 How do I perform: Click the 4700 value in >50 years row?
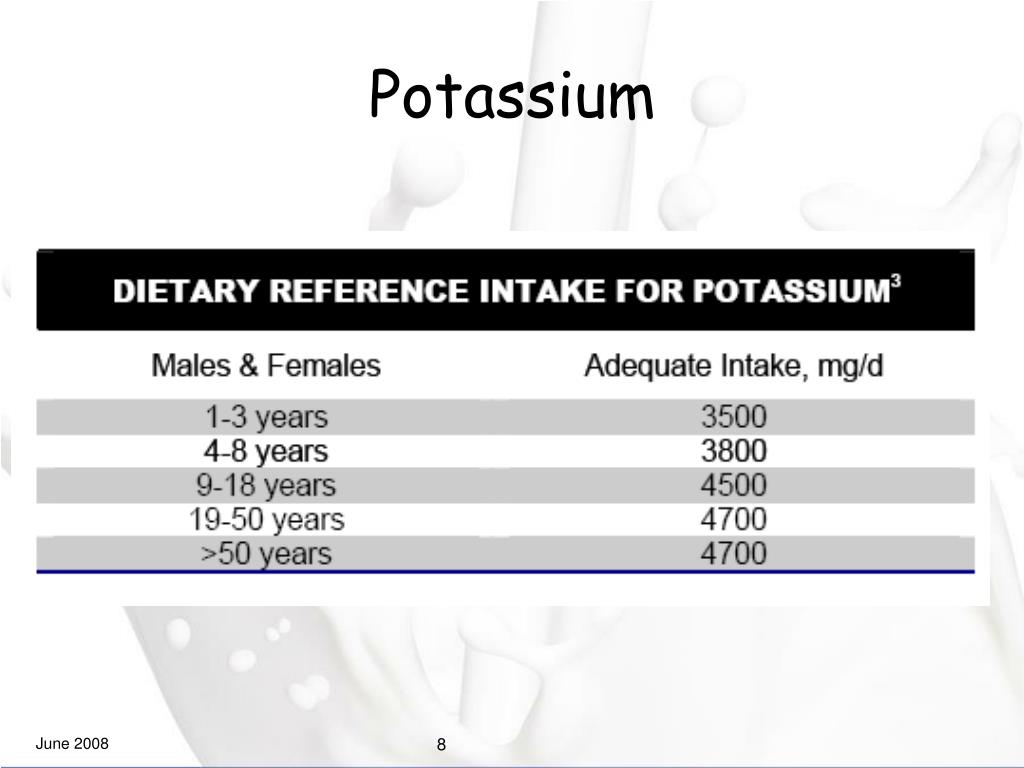click(x=733, y=553)
